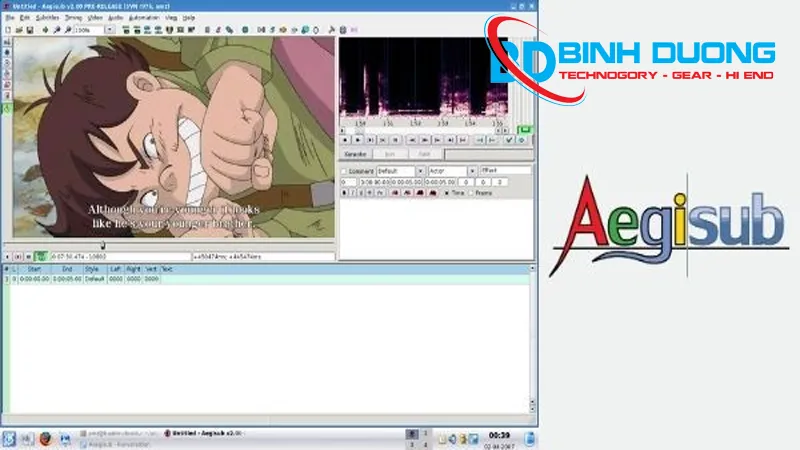Viewport: 800px width, 450px height.
Task: Pick the shadow colour button
Action: [x=433, y=193]
